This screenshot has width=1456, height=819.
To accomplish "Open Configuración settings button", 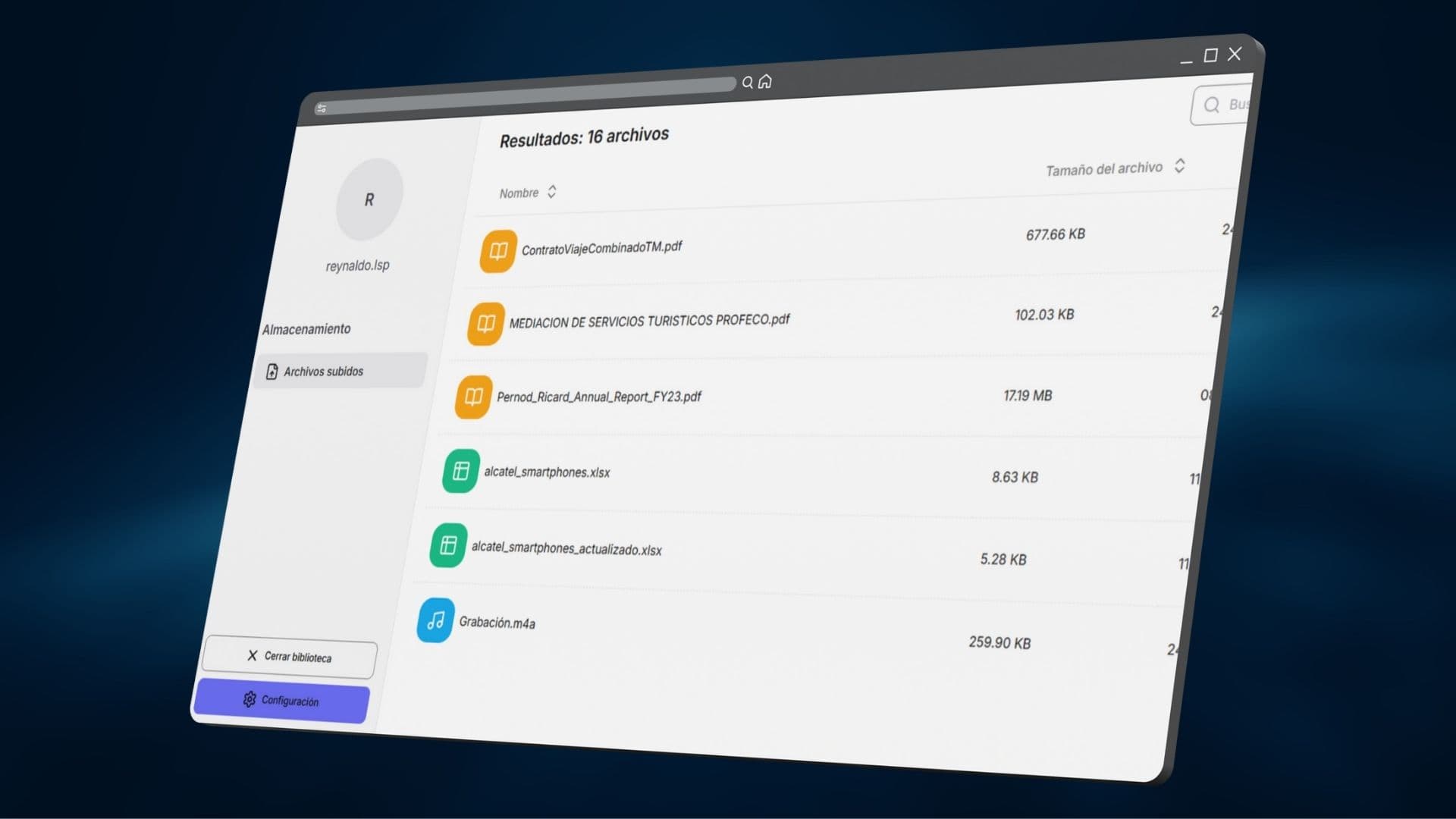I will click(x=282, y=700).
